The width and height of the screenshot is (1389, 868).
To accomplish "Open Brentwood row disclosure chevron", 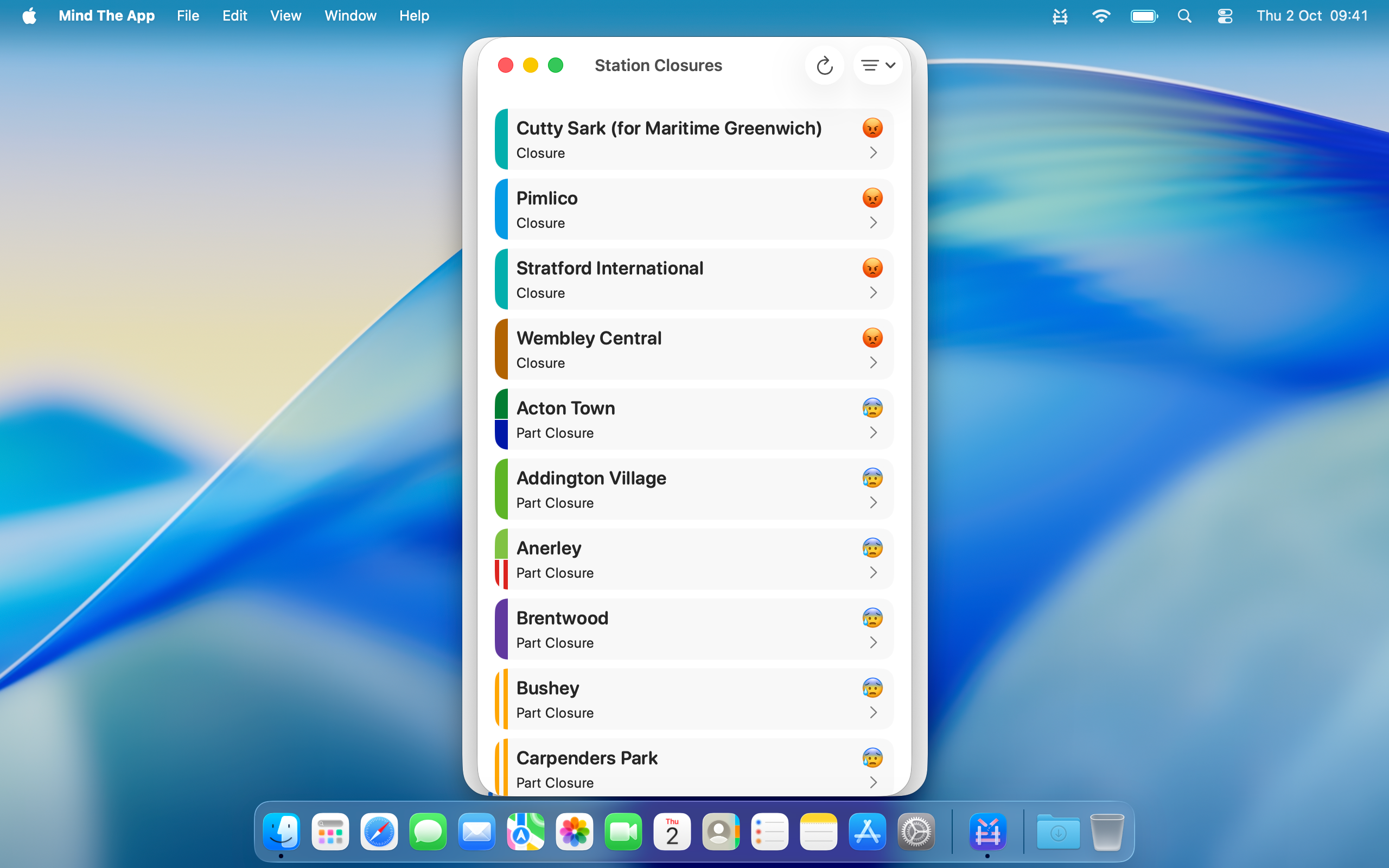I will 873,643.
